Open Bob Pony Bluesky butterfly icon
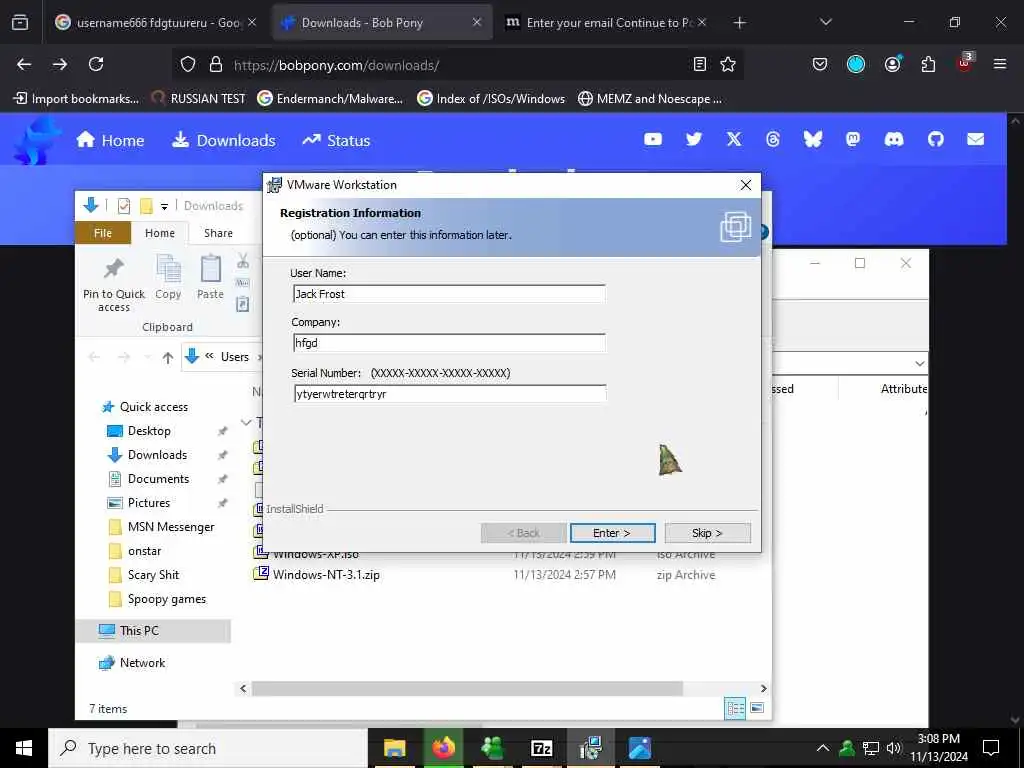This screenshot has height=768, width=1024. tap(813, 139)
